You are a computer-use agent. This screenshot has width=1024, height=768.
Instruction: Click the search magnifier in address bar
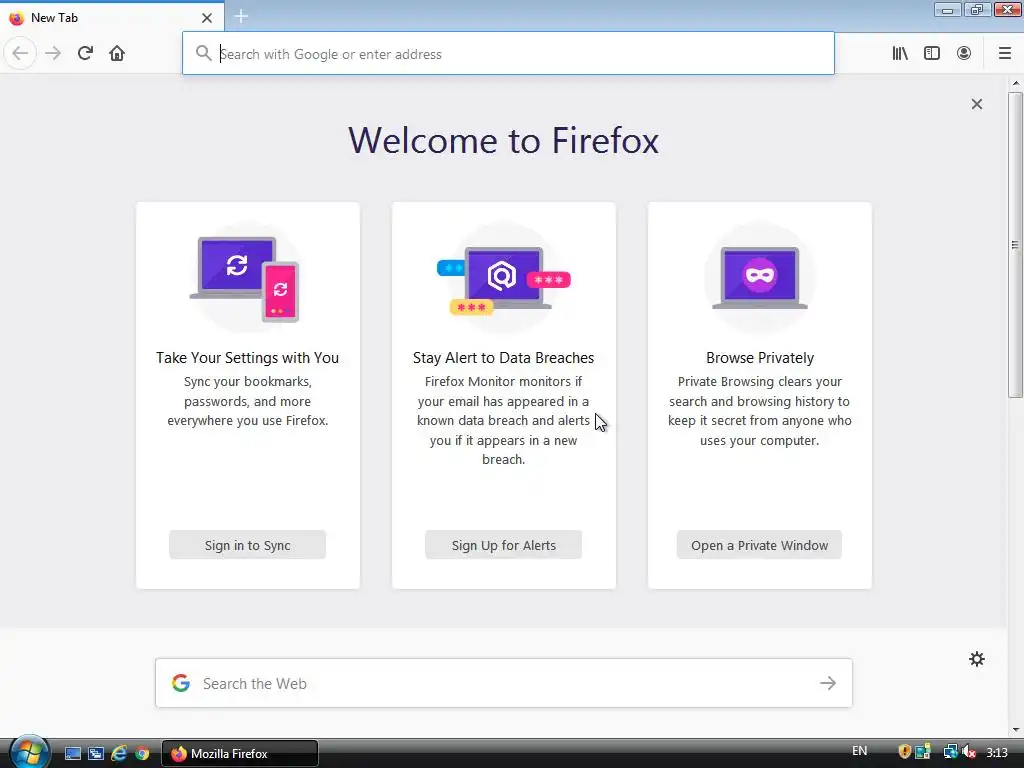pos(204,53)
